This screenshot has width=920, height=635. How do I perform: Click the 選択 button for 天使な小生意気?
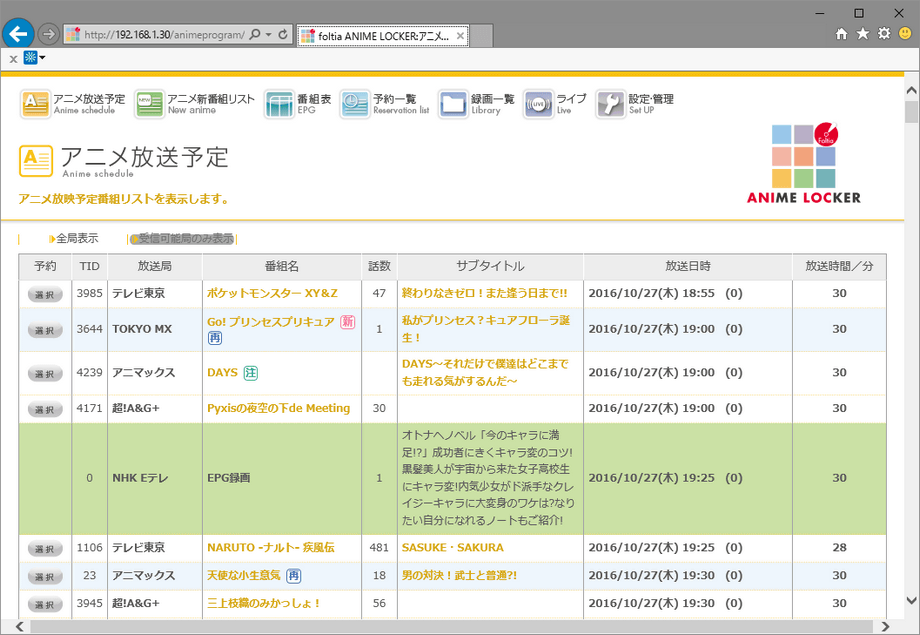point(45,577)
